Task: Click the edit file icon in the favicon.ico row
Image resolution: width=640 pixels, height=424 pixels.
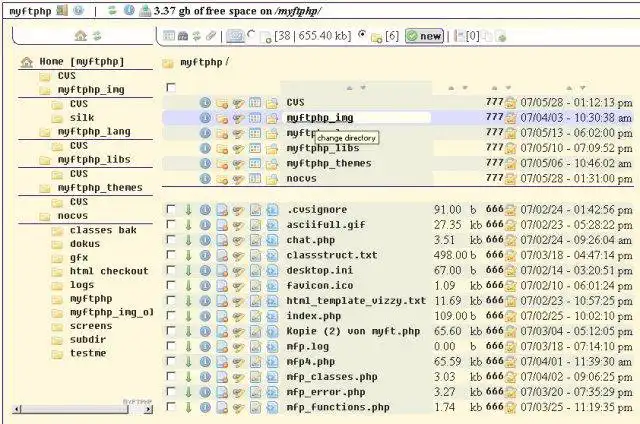Action: [x=255, y=286]
